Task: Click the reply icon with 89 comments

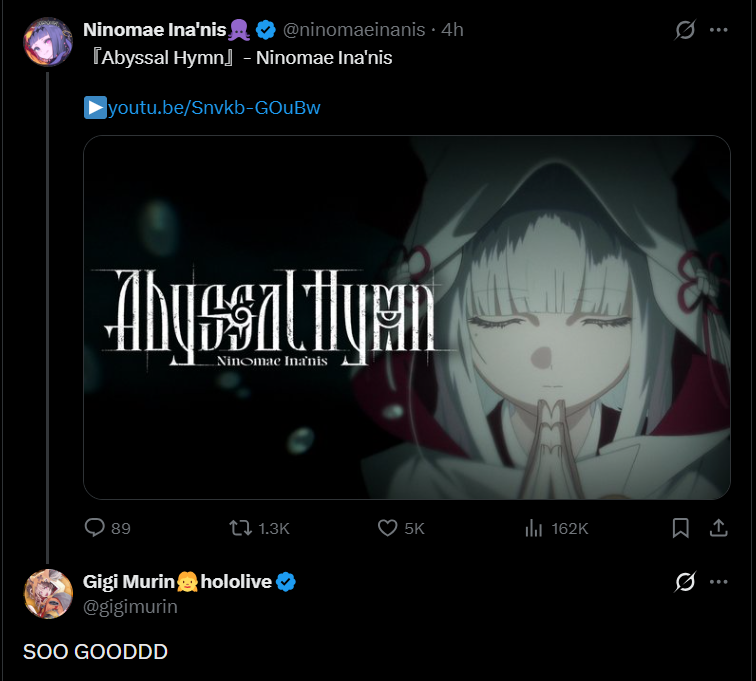Action: point(94,528)
